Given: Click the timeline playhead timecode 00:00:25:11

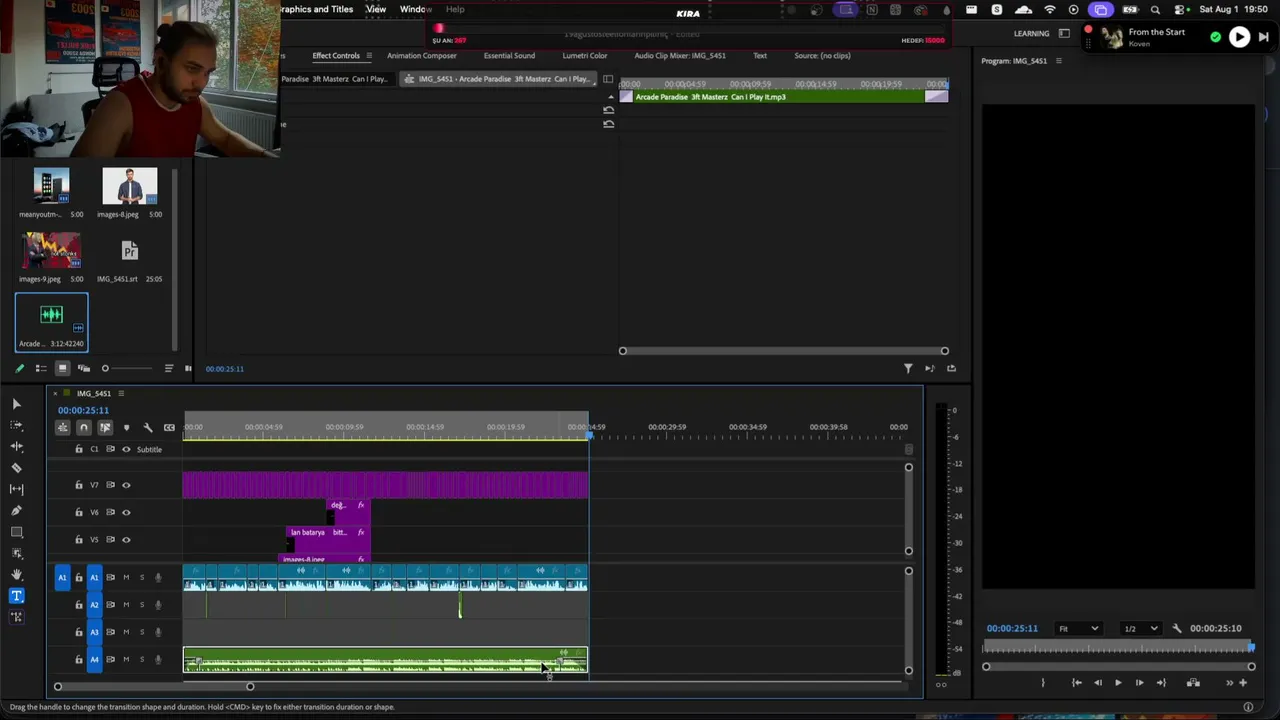Looking at the screenshot, I should point(83,411).
